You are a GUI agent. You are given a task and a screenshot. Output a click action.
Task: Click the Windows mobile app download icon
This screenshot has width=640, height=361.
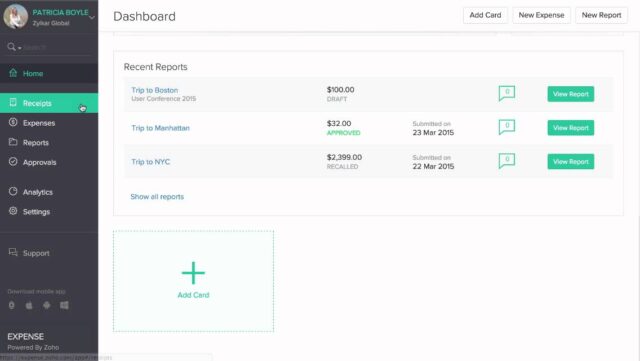coord(64,305)
